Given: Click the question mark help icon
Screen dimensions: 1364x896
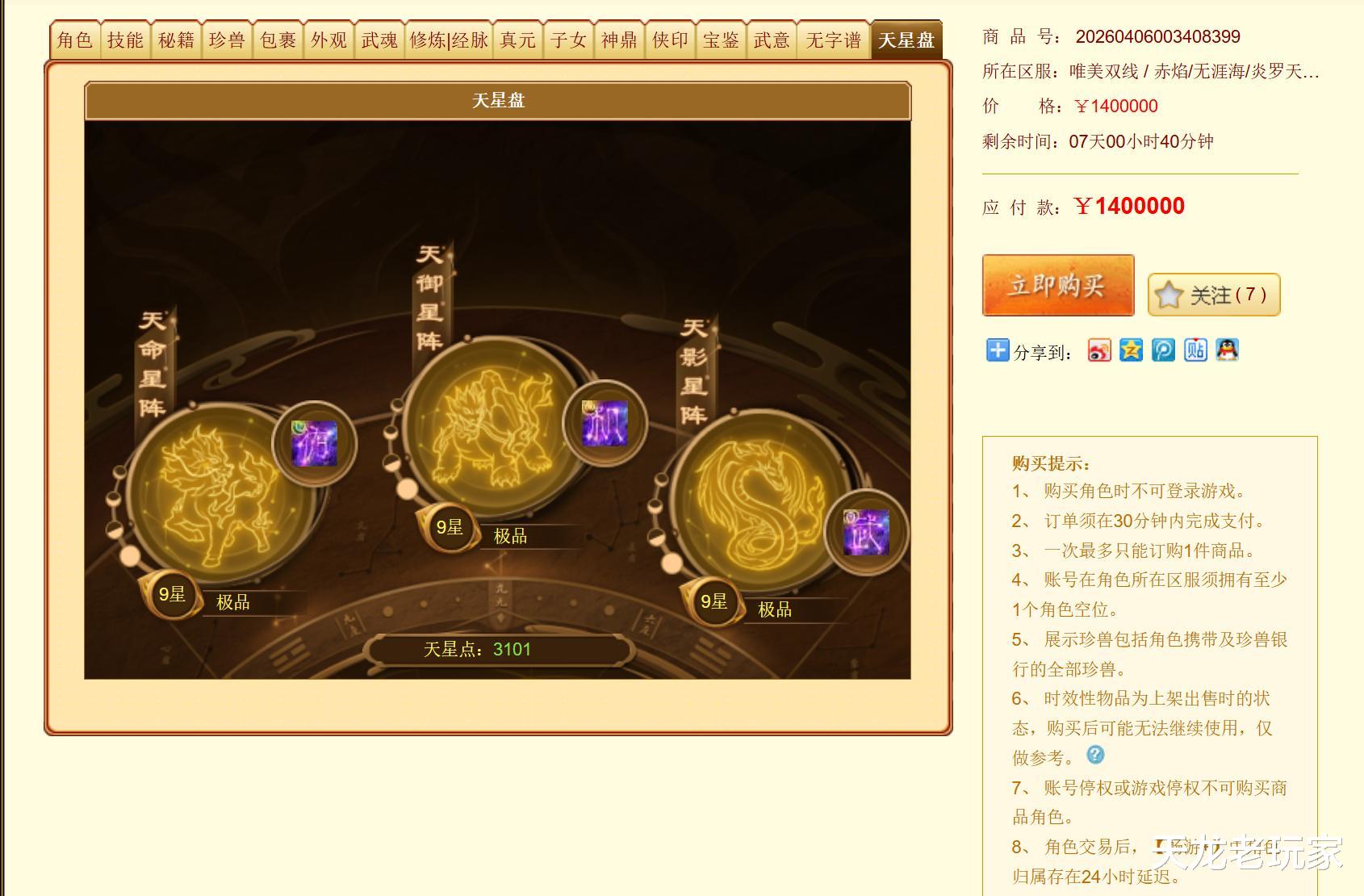Looking at the screenshot, I should pos(1095,755).
